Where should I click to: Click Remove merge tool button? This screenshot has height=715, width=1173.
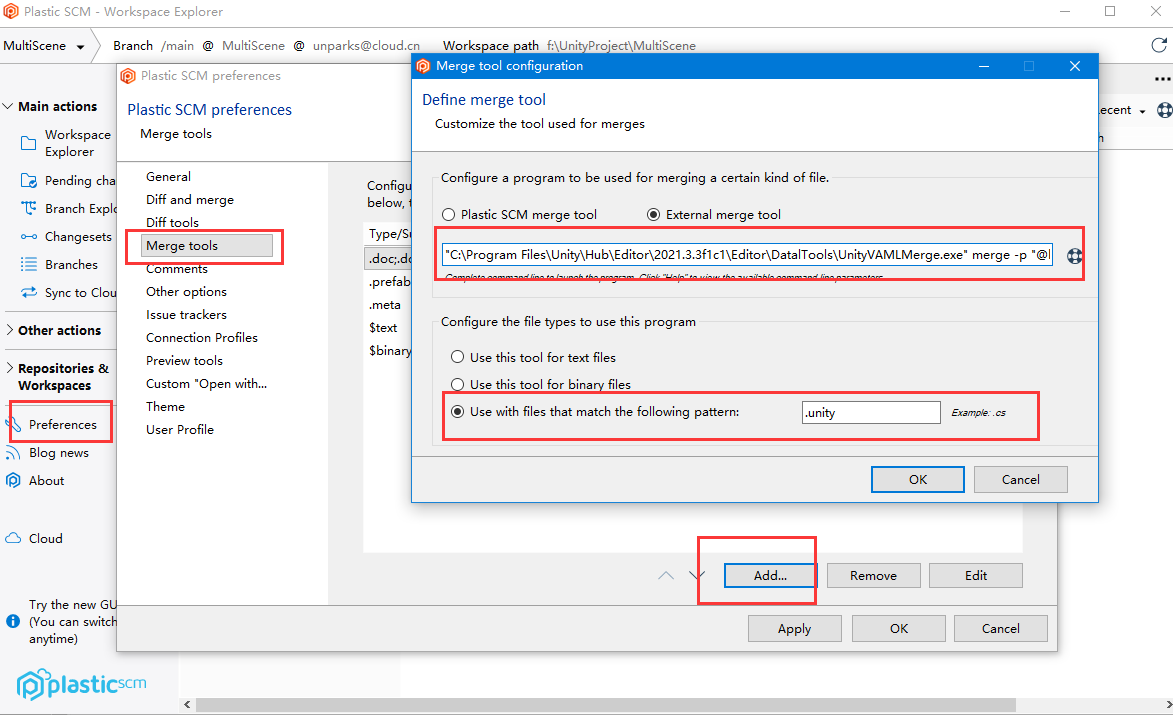[x=873, y=575]
